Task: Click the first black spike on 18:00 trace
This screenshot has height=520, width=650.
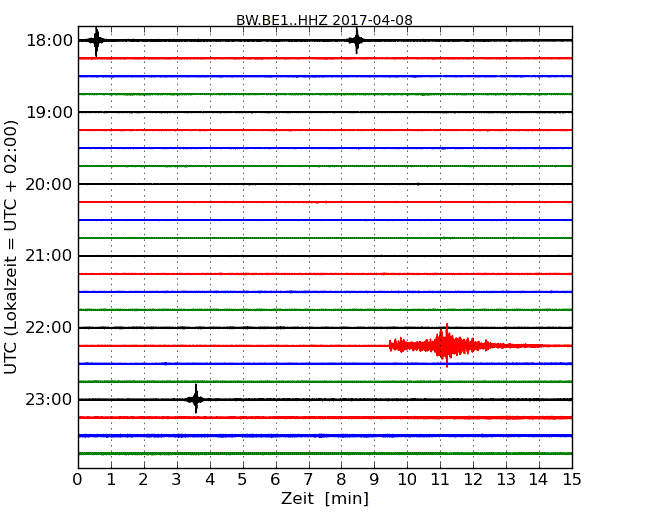Action: click(x=96, y=41)
